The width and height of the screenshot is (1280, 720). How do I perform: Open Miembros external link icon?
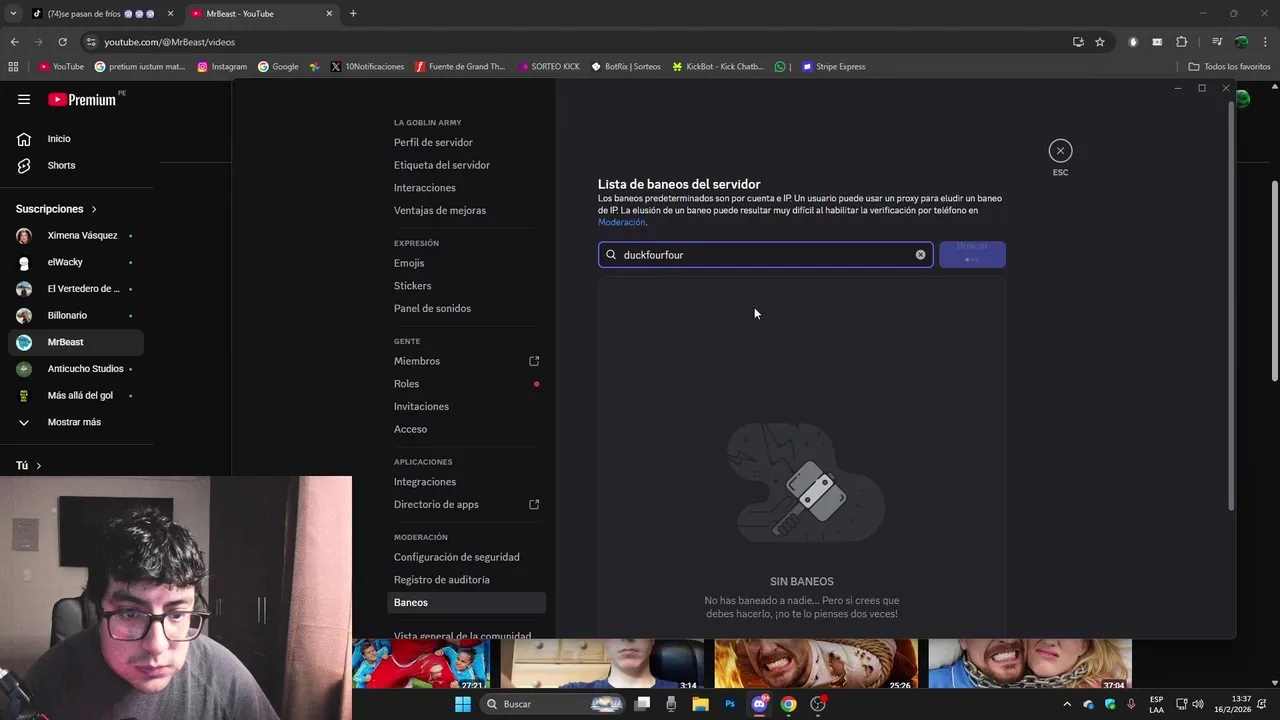[534, 361]
